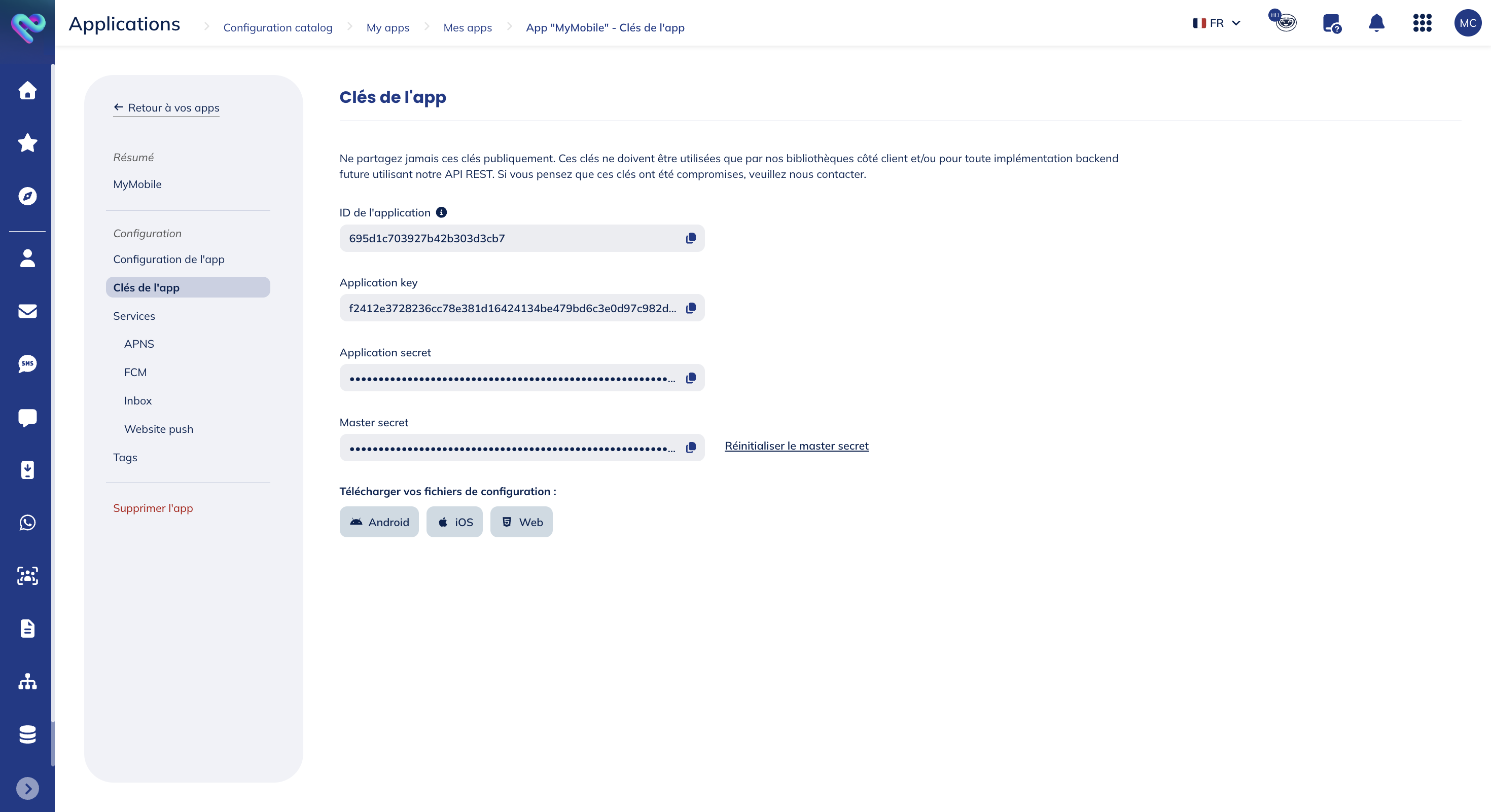The height and width of the screenshot is (812, 1491).
Task: Click Supprimer l'app link
Action: [x=153, y=508]
